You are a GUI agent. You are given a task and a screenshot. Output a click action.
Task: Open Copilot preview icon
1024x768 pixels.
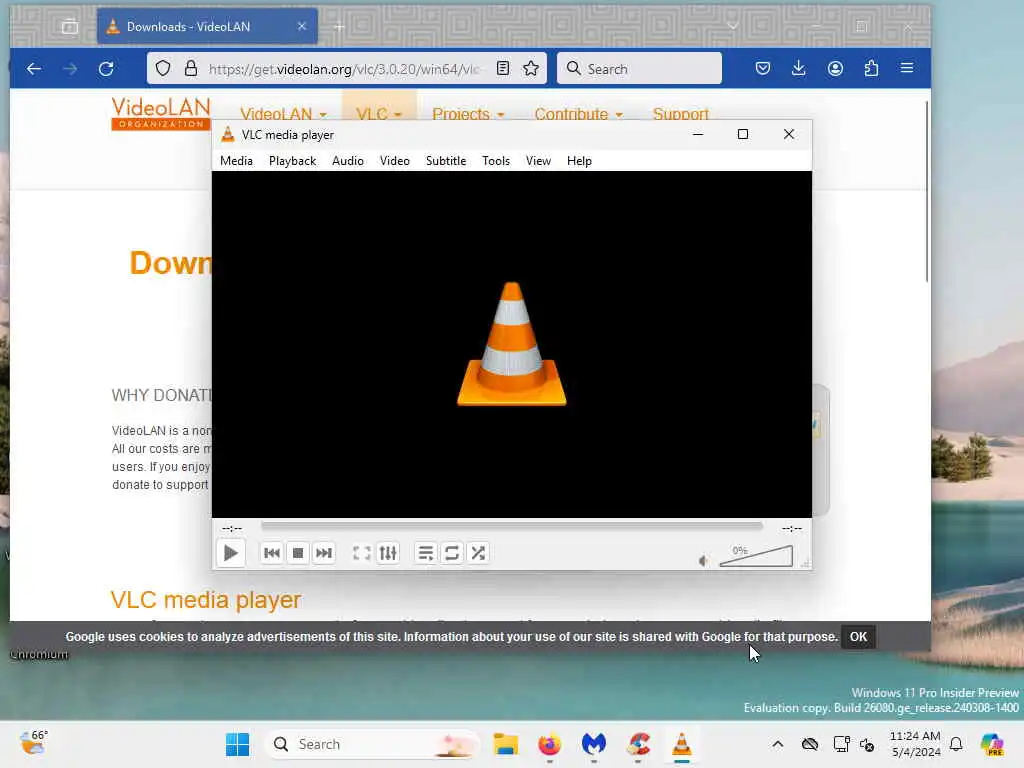pyautogui.click(x=992, y=744)
